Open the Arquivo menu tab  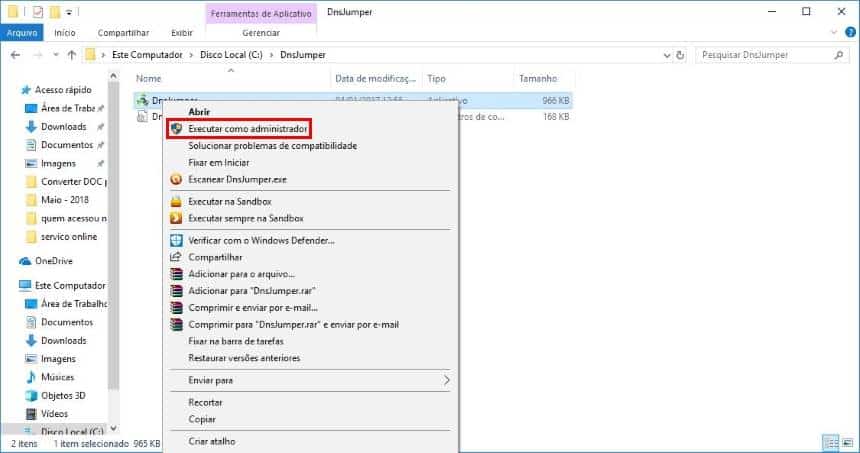(22, 33)
